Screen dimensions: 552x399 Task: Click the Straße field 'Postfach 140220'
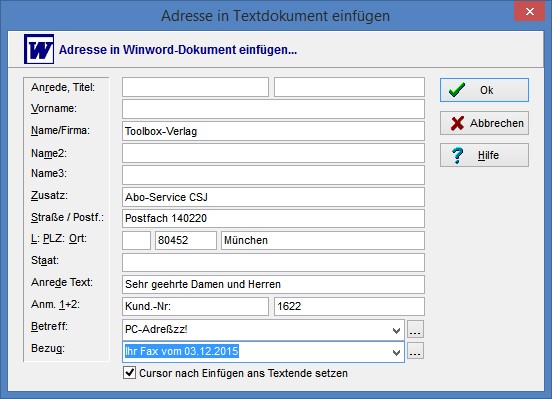tap(273, 218)
